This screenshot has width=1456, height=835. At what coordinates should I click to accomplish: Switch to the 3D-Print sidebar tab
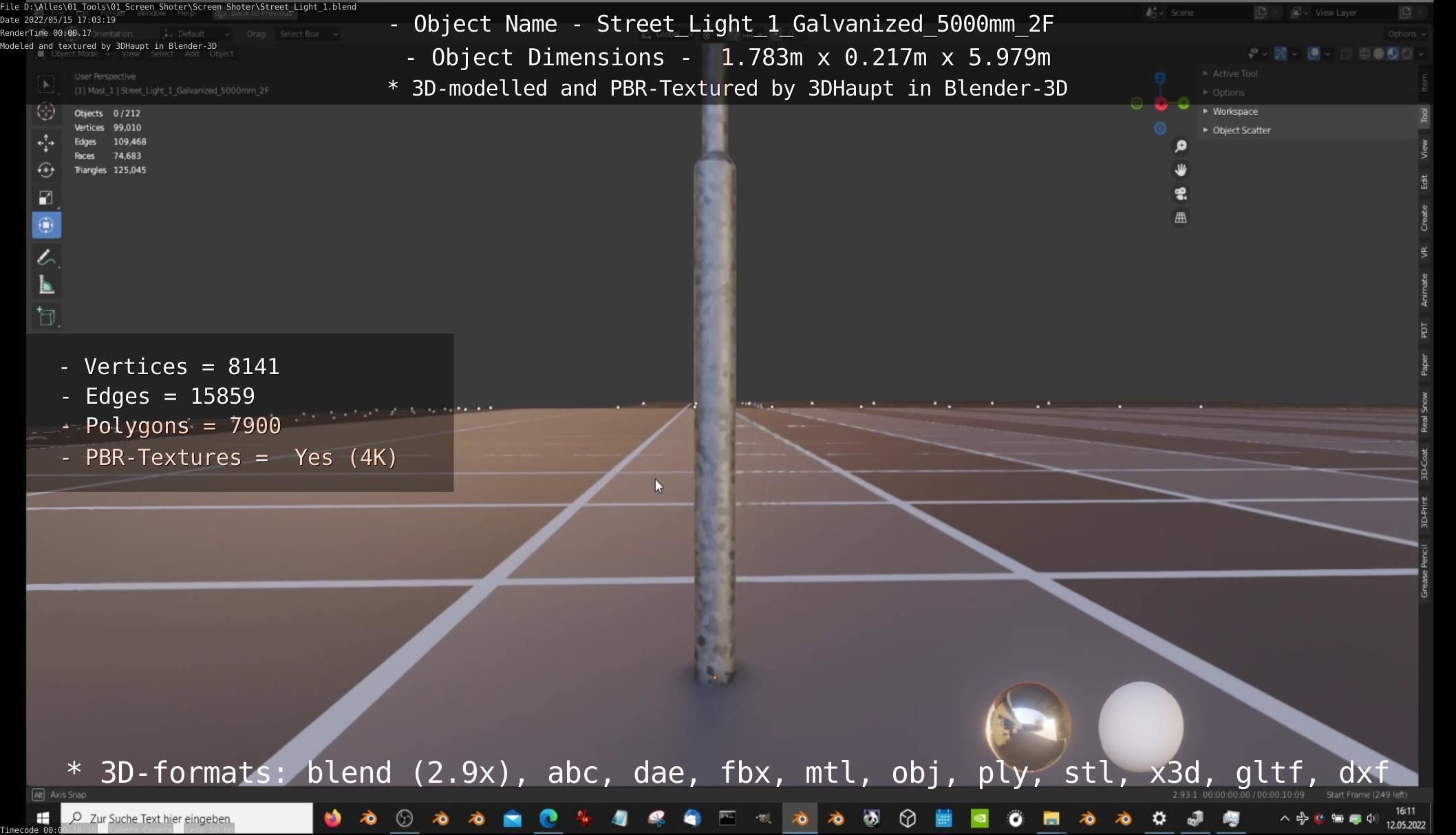(1424, 512)
